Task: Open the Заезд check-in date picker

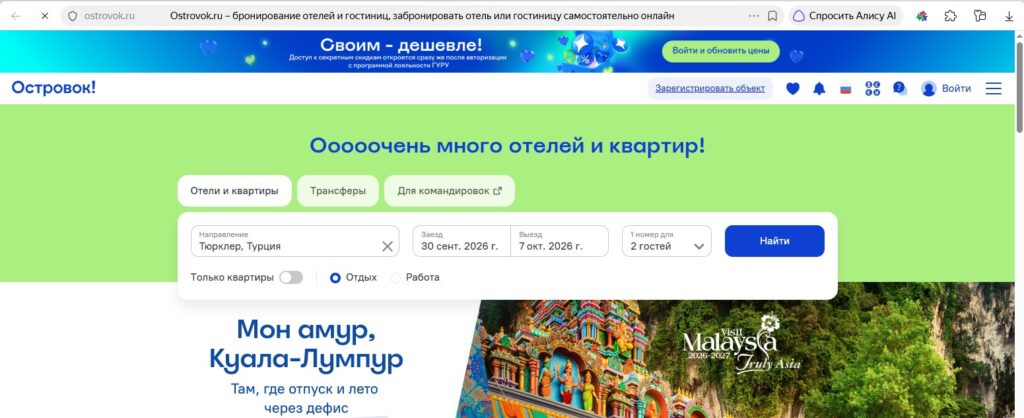Action: [x=462, y=241]
